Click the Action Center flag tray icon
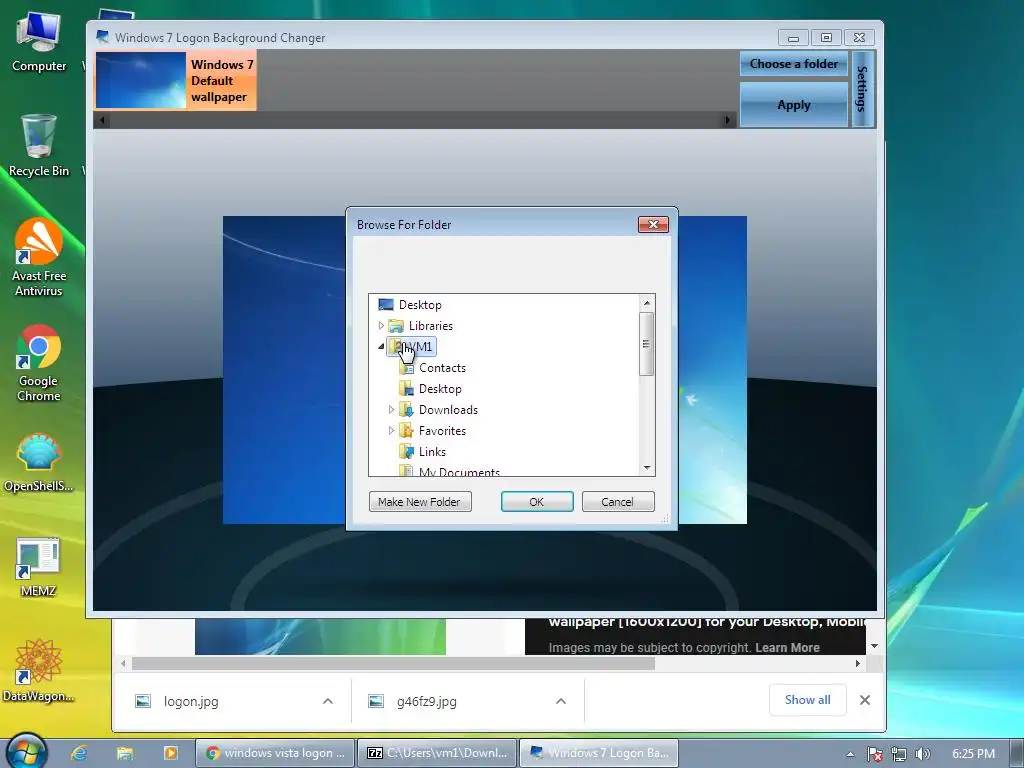This screenshot has height=768, width=1024. (874, 754)
